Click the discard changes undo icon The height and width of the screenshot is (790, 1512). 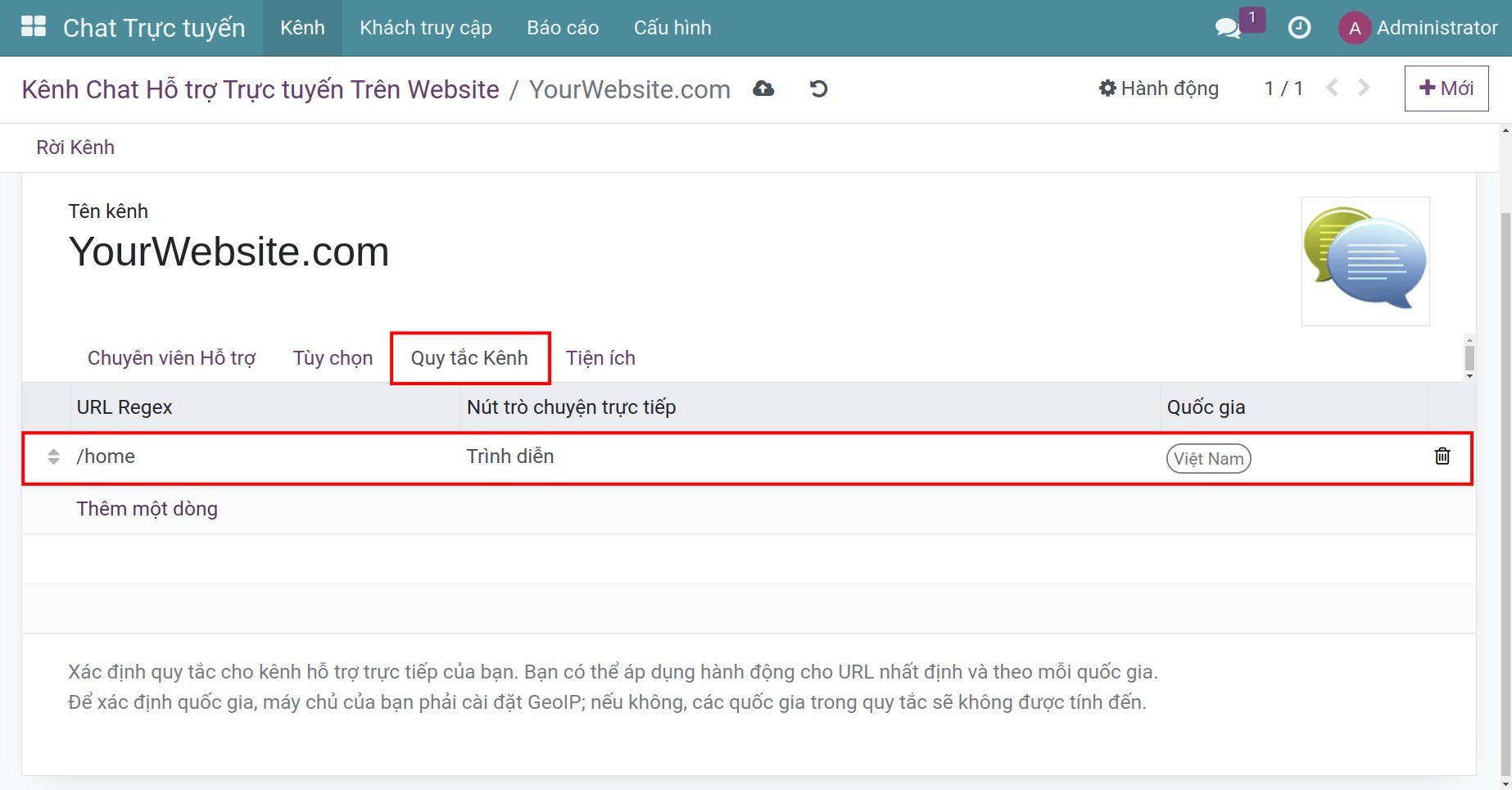click(x=818, y=89)
